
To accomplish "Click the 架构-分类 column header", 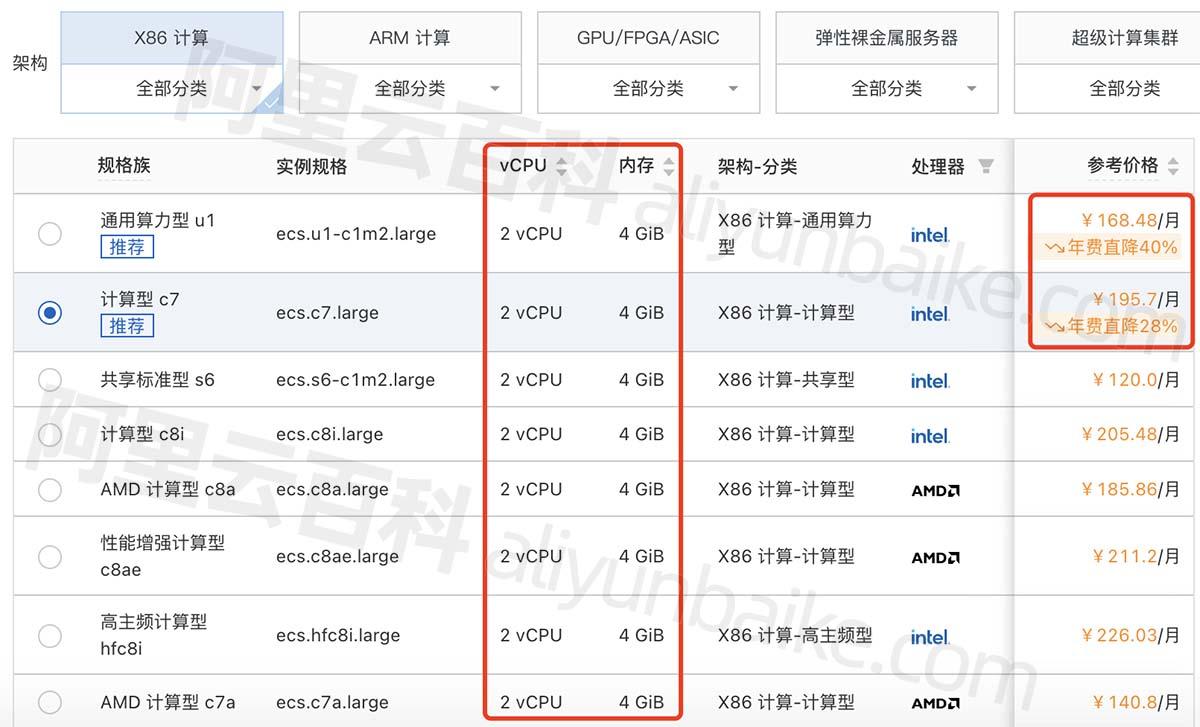I will (757, 167).
